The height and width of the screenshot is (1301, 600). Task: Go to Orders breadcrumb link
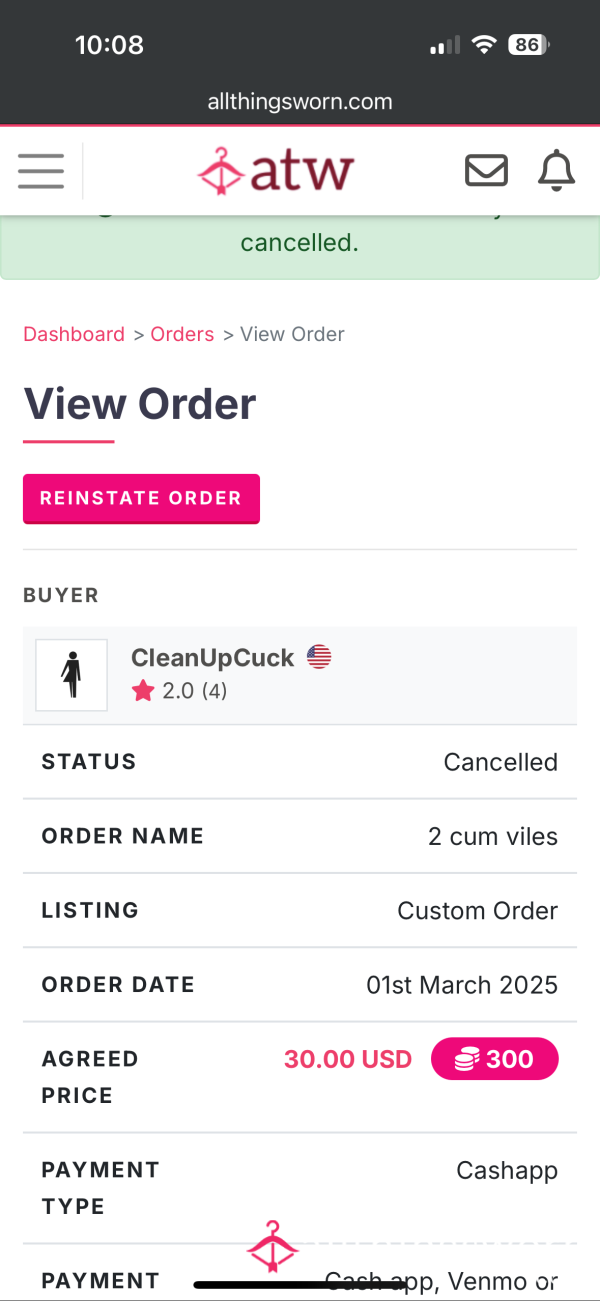click(x=182, y=335)
